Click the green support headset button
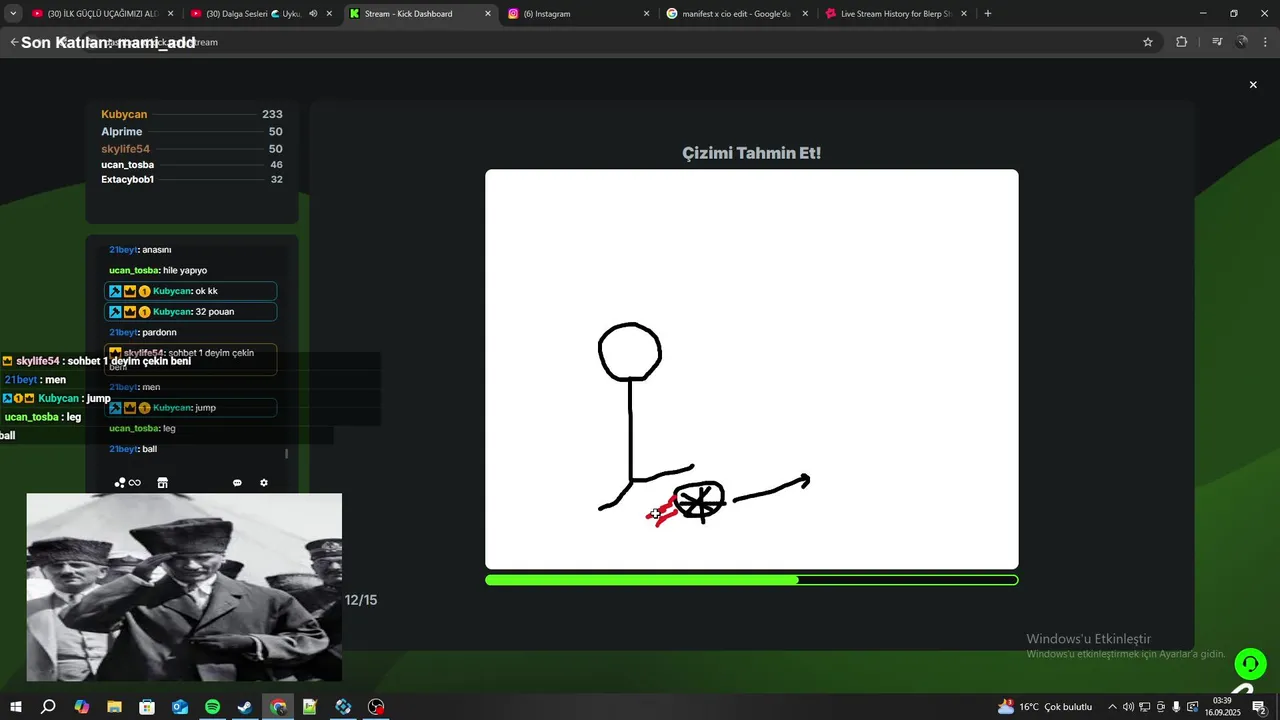This screenshot has height=720, width=1280. [1250, 664]
